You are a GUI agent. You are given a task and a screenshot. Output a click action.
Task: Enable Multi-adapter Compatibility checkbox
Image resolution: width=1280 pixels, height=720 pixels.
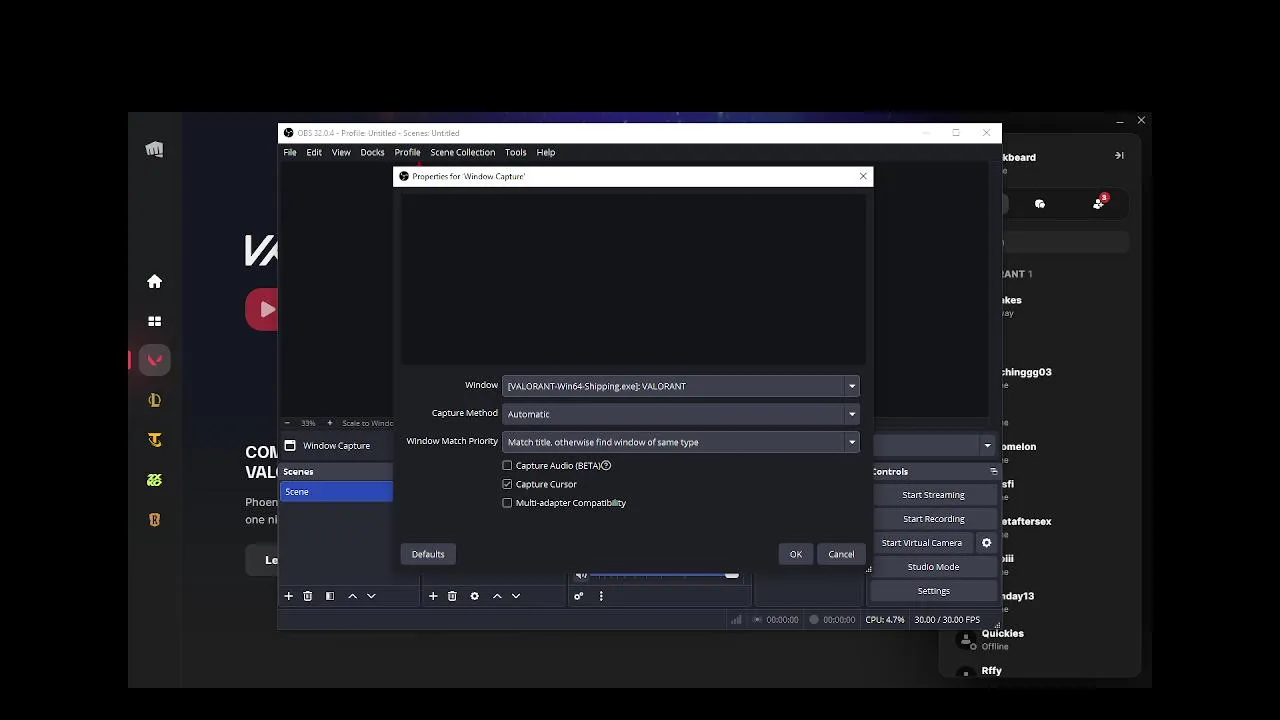pyautogui.click(x=507, y=503)
